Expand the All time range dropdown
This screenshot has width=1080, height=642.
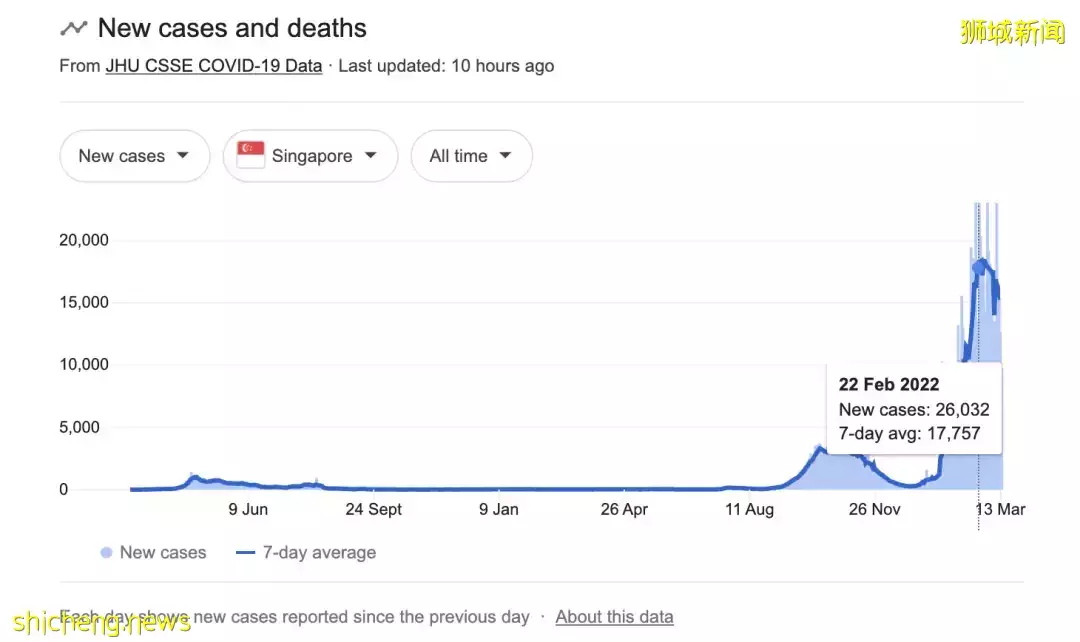click(471, 156)
